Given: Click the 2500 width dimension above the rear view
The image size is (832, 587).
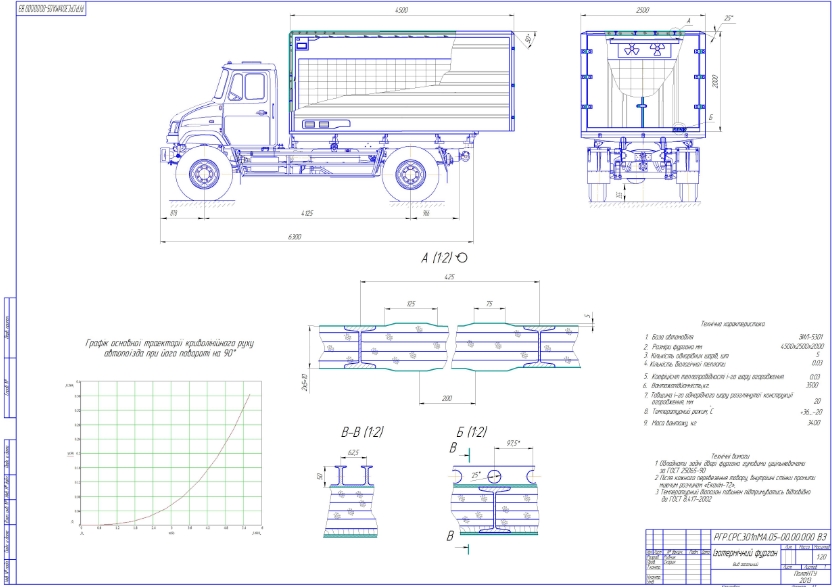Looking at the screenshot, I should tap(642, 10).
